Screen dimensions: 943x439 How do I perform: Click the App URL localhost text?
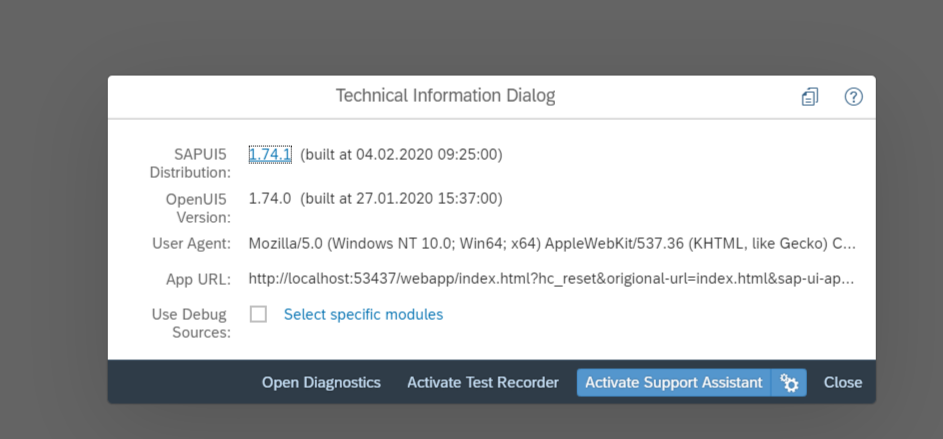coord(551,279)
